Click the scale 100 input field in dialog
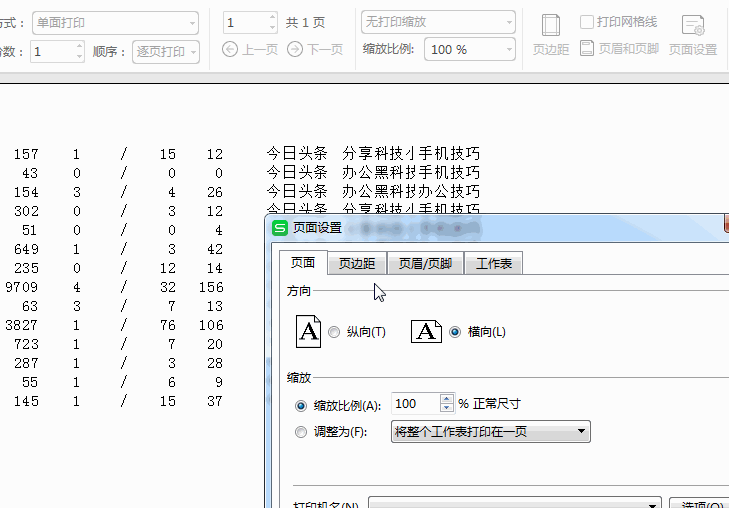The image size is (729, 508). (x=416, y=403)
